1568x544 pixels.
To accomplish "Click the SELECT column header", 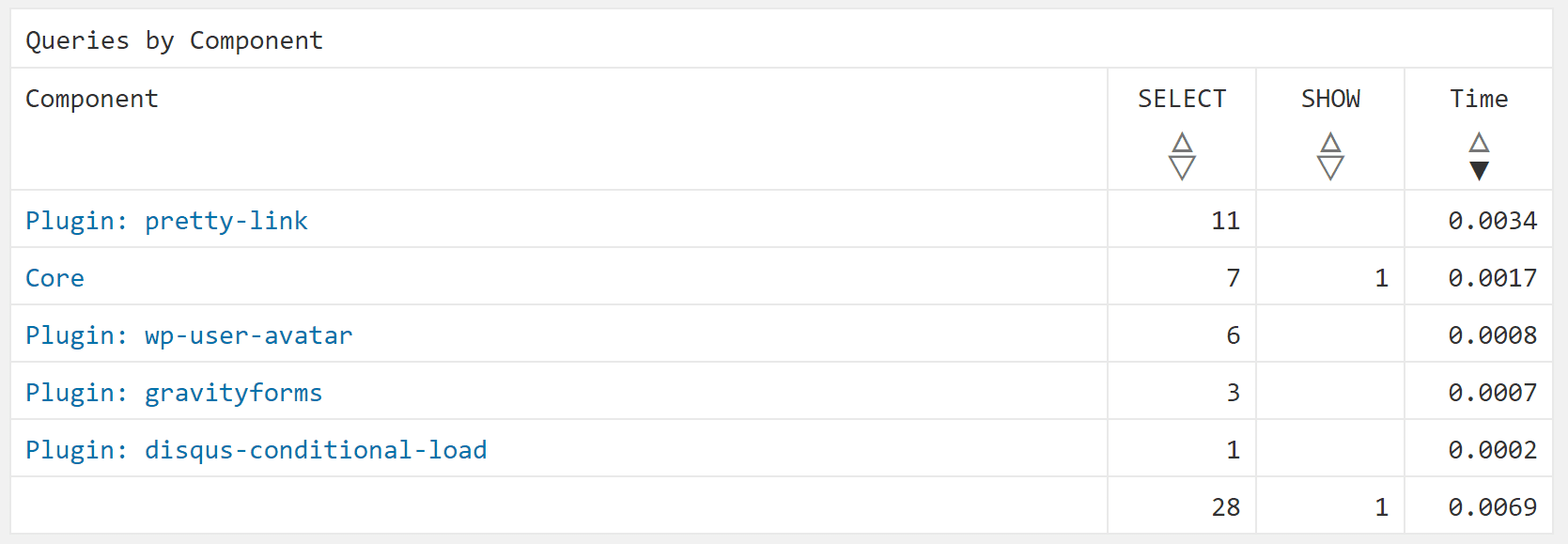I will (1182, 99).
